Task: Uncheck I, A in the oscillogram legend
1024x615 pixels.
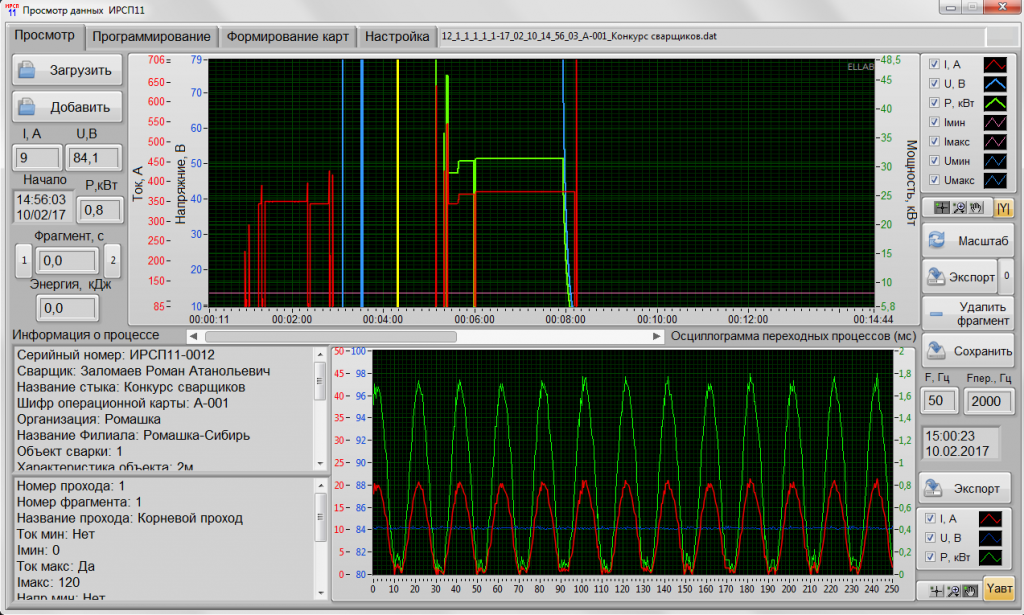Action: coord(931,518)
